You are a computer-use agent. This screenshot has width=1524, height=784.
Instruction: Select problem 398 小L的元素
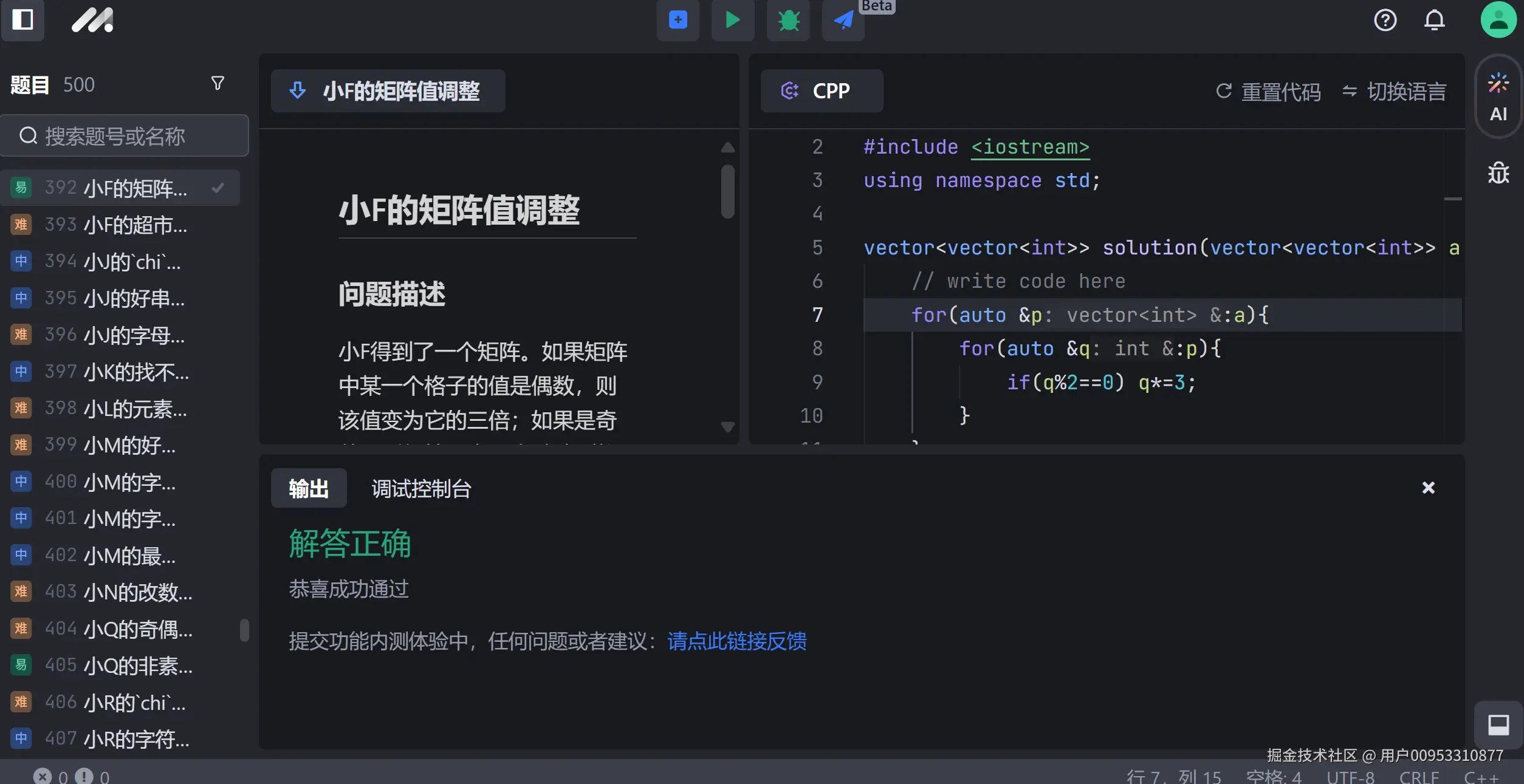pyautogui.click(x=120, y=408)
